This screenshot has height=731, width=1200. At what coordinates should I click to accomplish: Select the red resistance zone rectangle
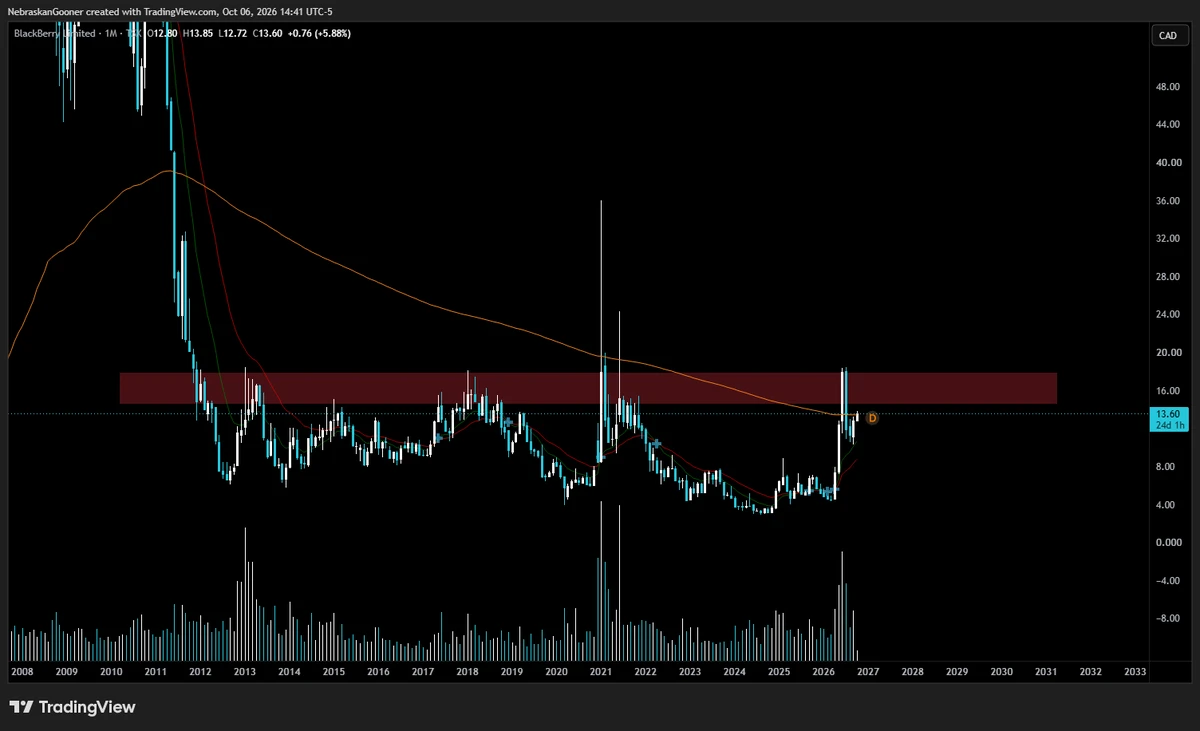coord(588,388)
